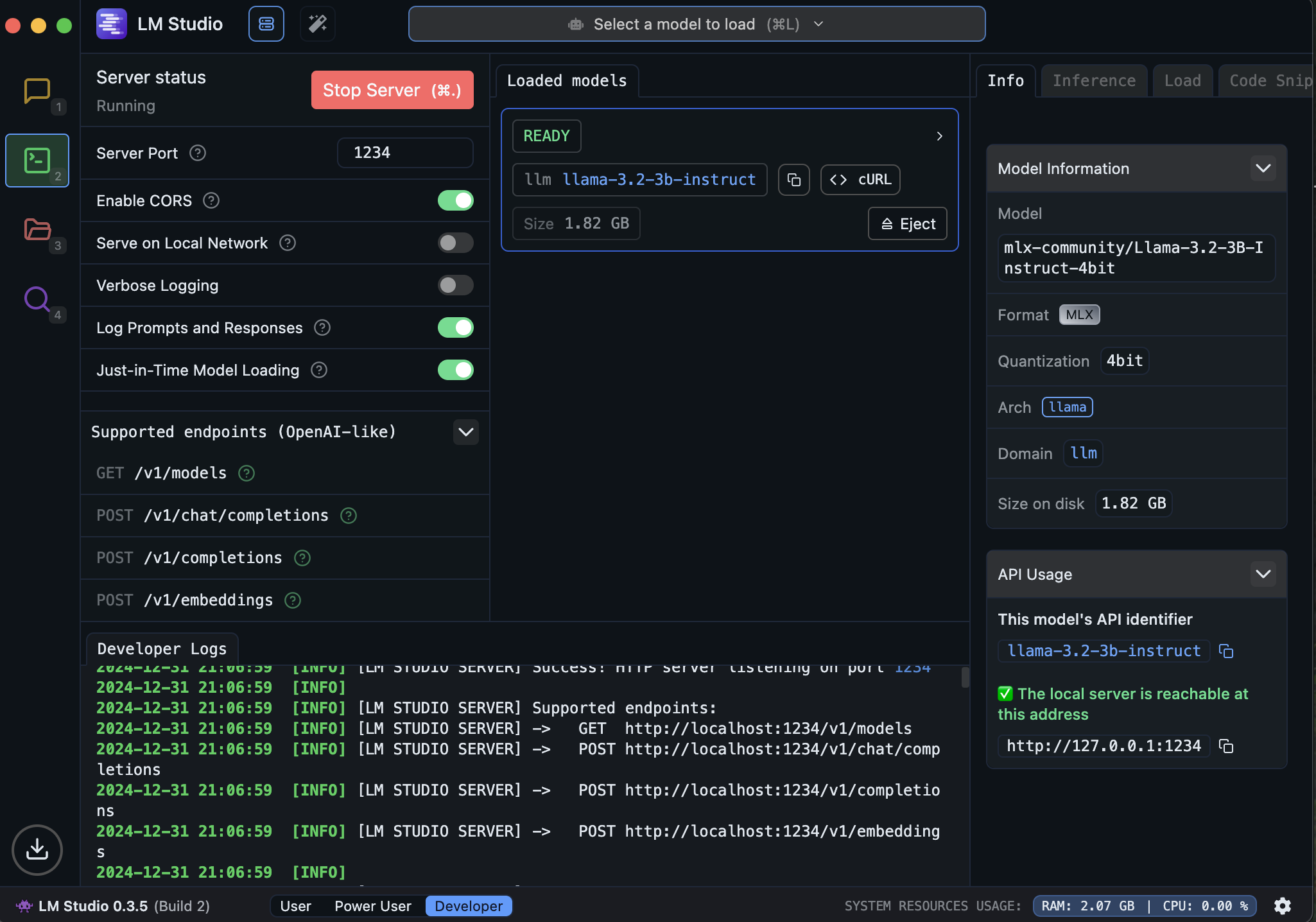Copy the http://127.0.0.1:1234 address
Viewport: 1316px width, 922px height.
point(1226,746)
